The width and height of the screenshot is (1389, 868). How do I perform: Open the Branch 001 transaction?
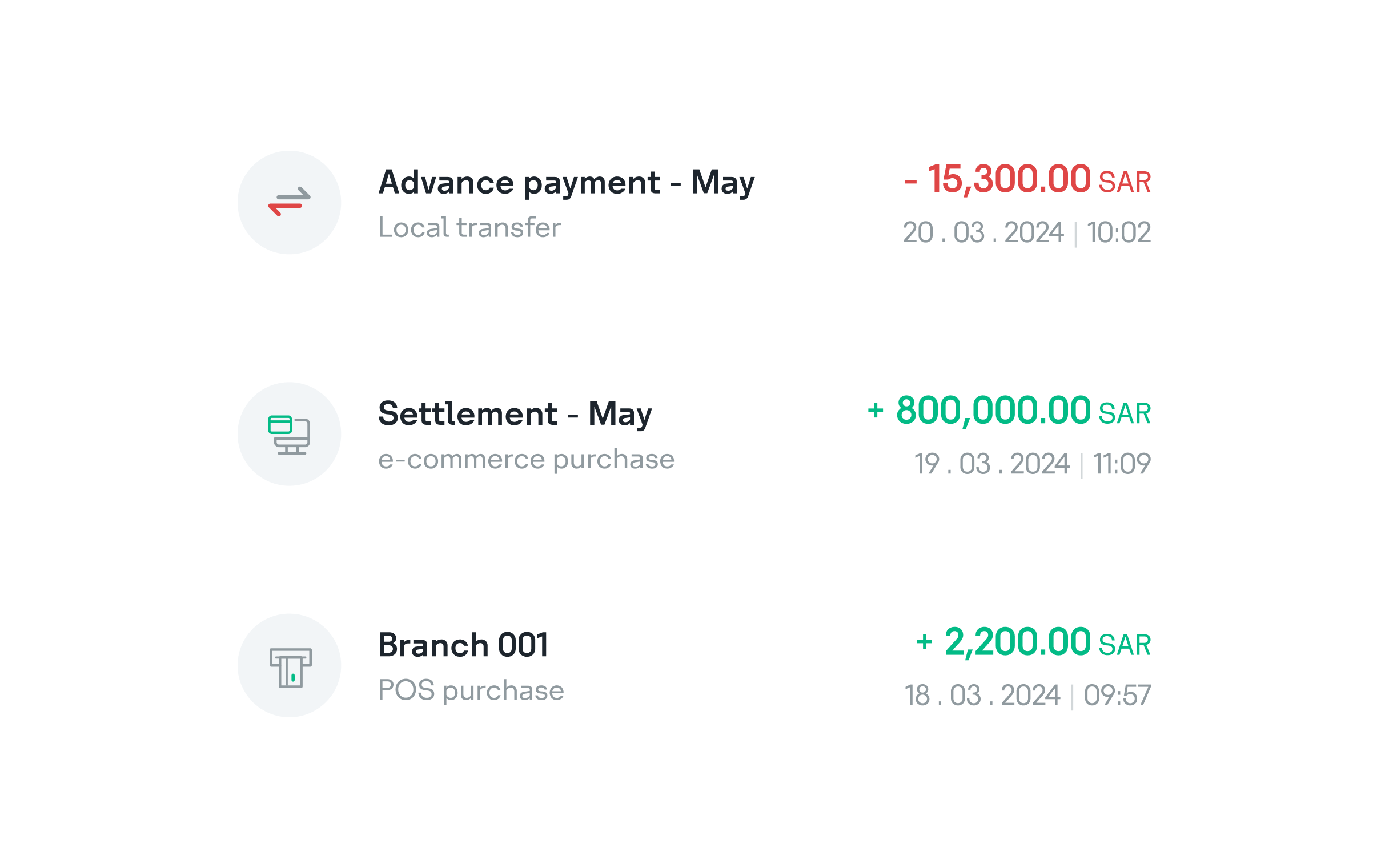point(463,645)
